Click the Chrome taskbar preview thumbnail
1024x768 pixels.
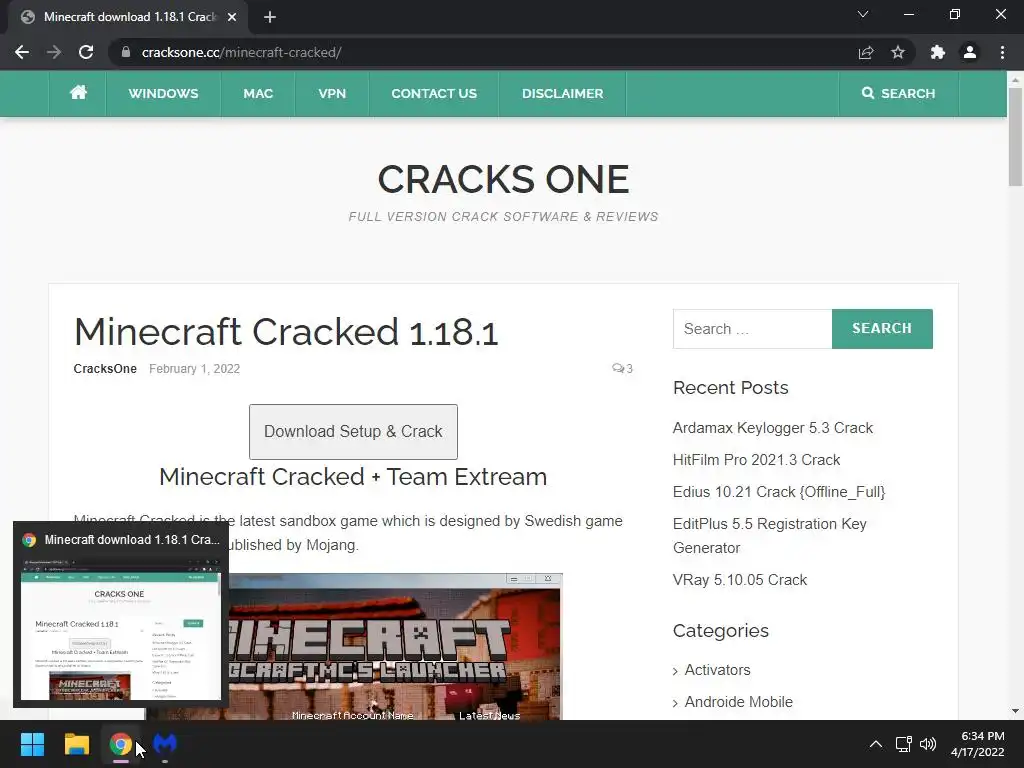pos(121,628)
